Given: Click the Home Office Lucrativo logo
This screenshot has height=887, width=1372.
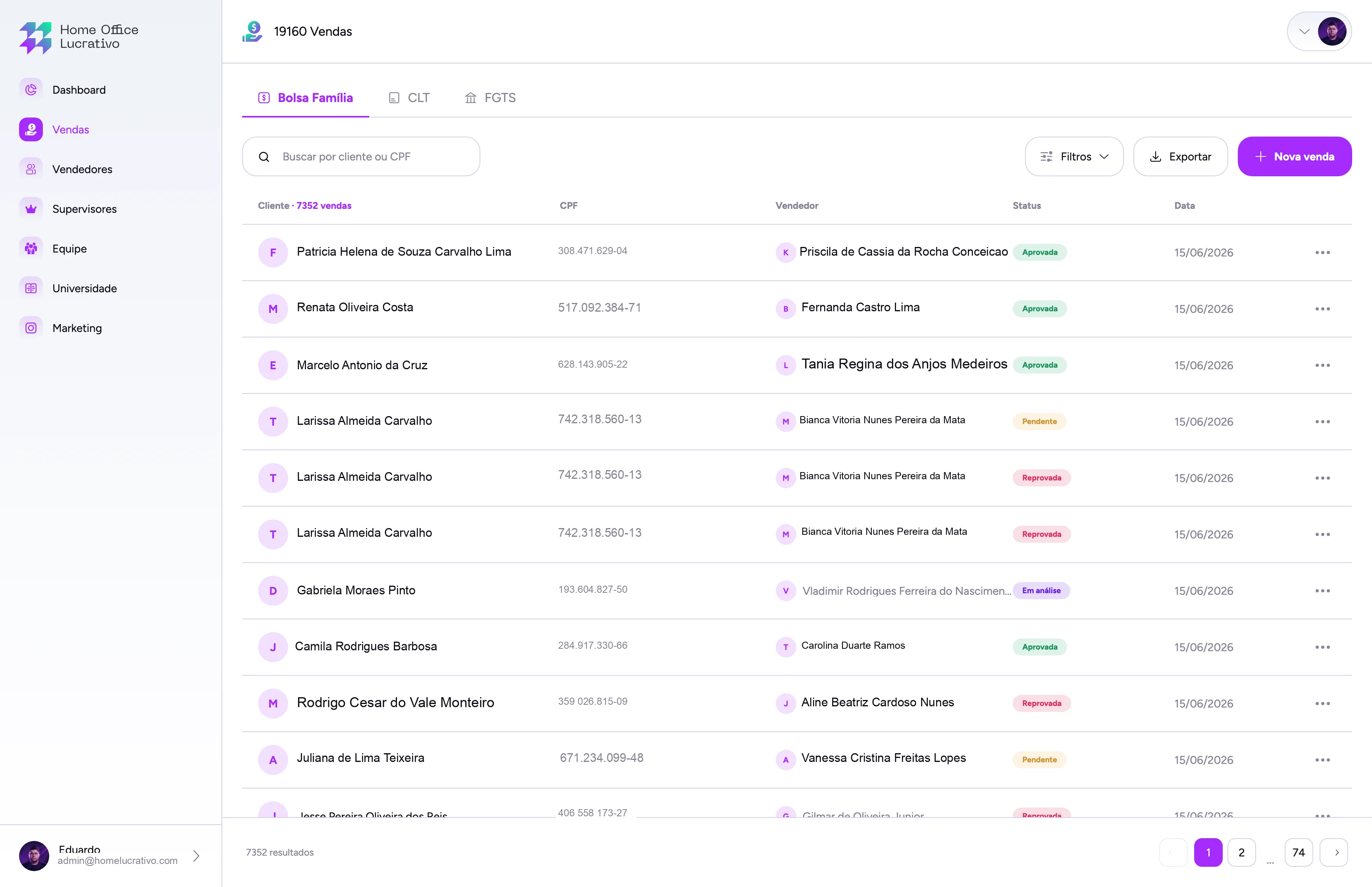Looking at the screenshot, I should click(79, 37).
